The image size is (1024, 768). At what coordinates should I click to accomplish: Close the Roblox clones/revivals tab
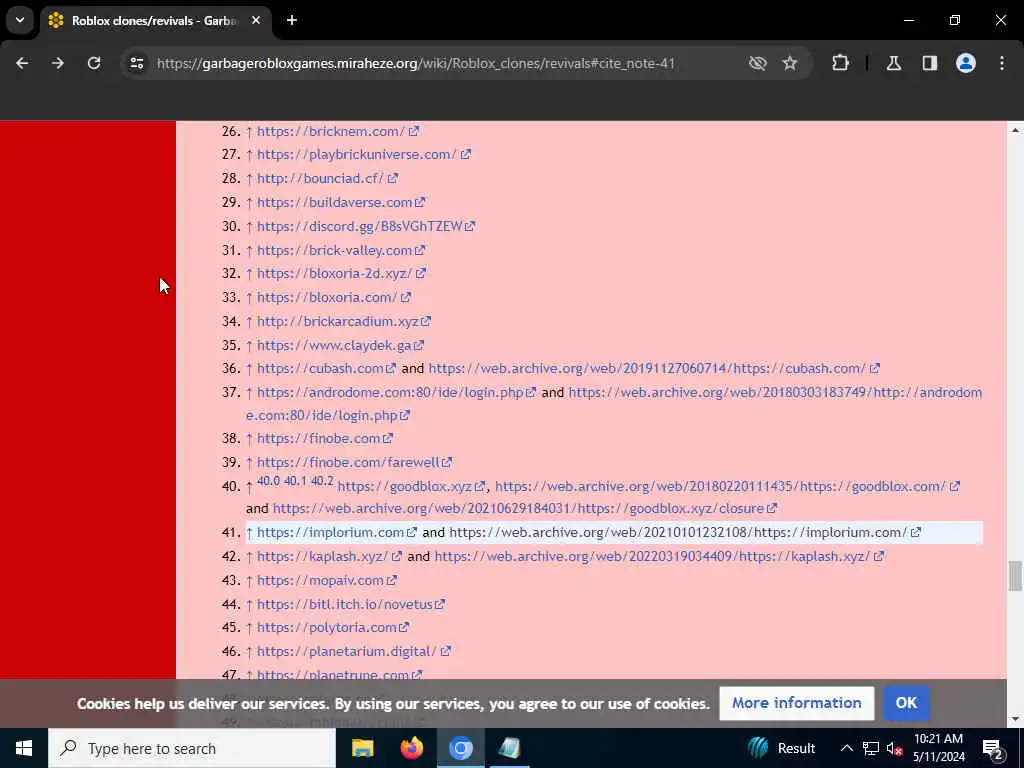pos(256,20)
